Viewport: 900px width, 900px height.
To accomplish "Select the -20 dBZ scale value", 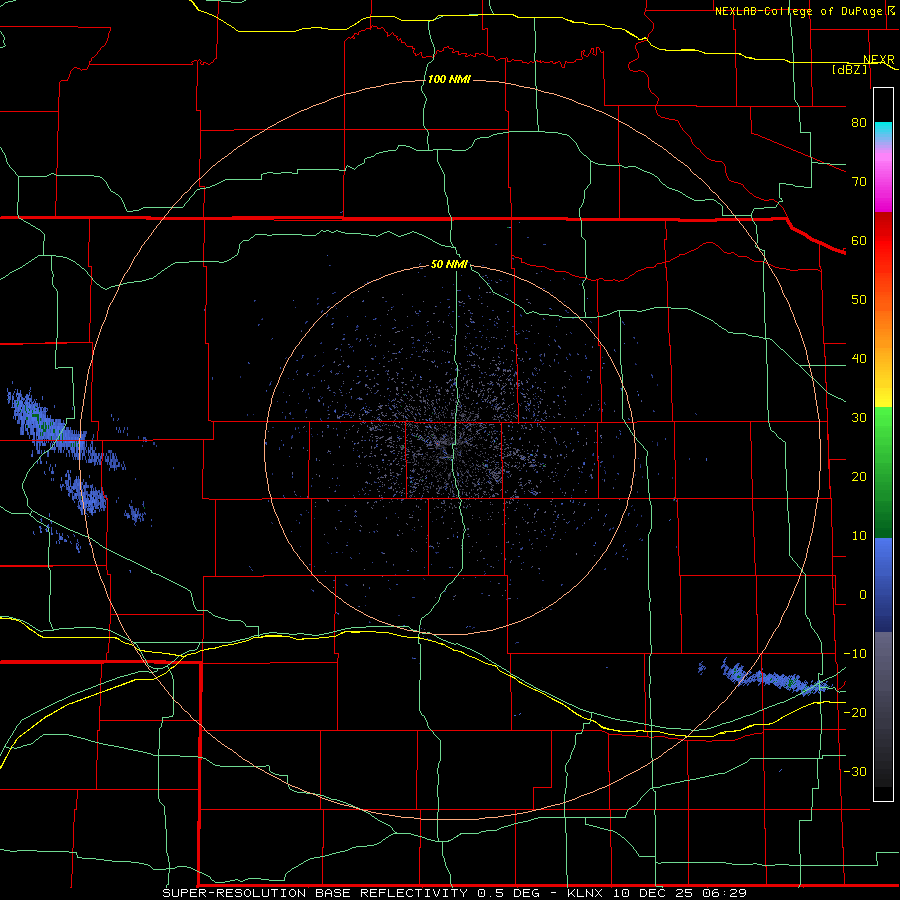I will [855, 712].
